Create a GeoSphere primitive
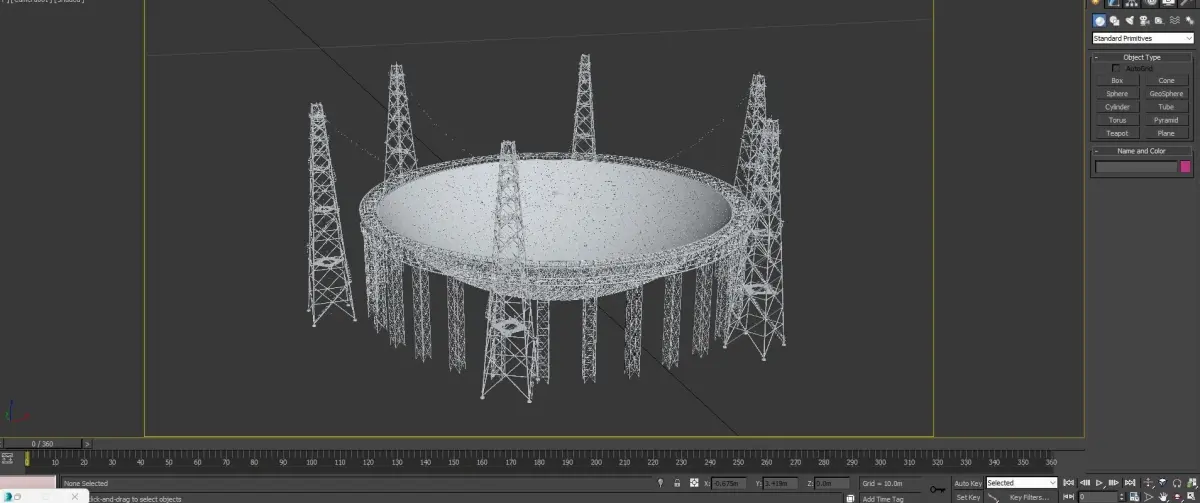Viewport: 1200px width, 503px height. 1166,93
